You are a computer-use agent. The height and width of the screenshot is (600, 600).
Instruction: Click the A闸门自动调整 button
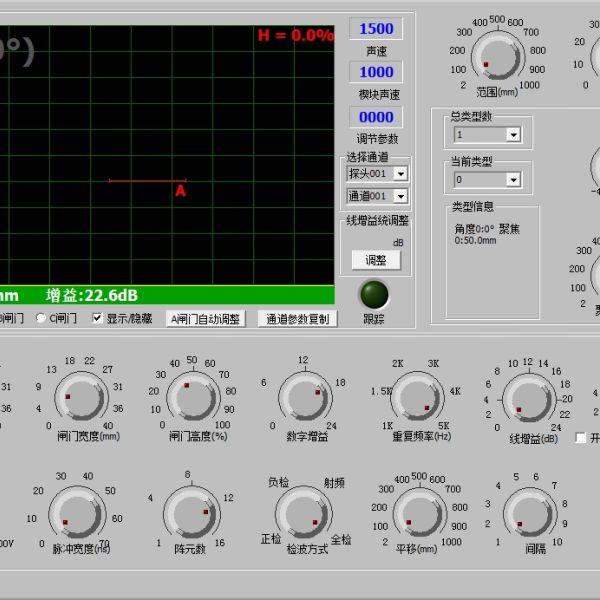[205, 319]
